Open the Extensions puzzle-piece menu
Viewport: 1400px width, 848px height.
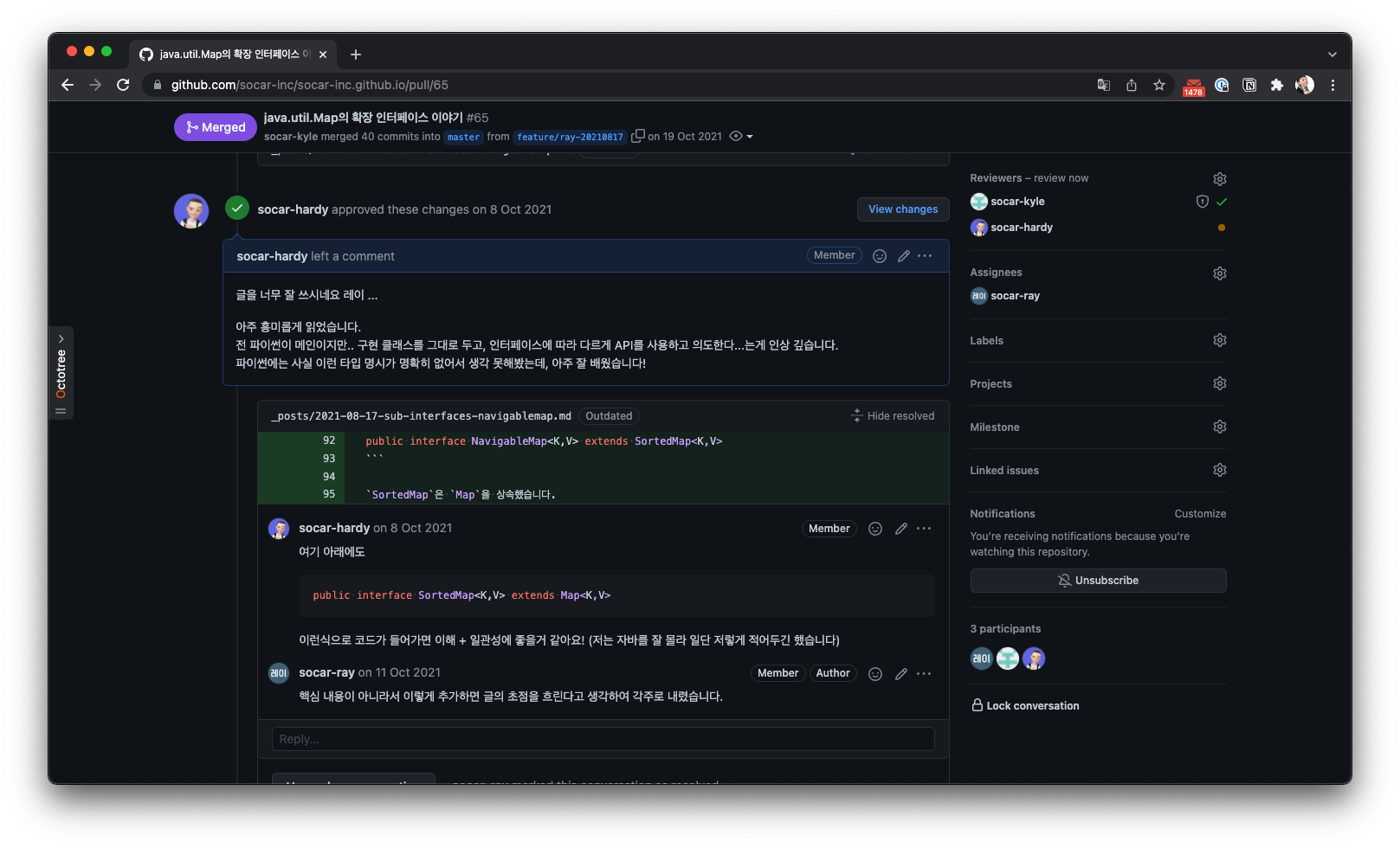pyautogui.click(x=1277, y=85)
